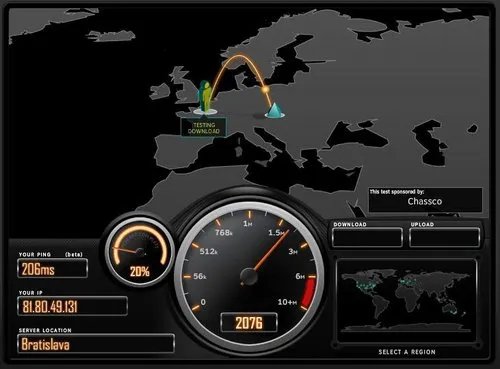Click the teal pyramid server marker

(x=275, y=110)
